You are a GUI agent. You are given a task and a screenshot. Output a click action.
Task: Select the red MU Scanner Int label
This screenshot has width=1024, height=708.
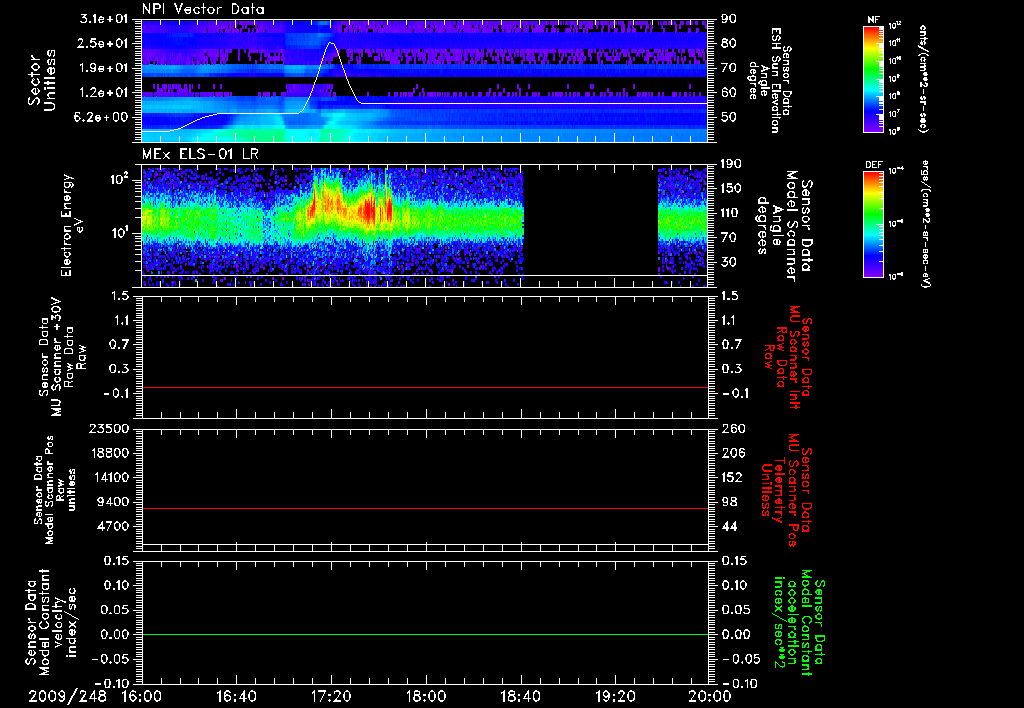pos(789,357)
